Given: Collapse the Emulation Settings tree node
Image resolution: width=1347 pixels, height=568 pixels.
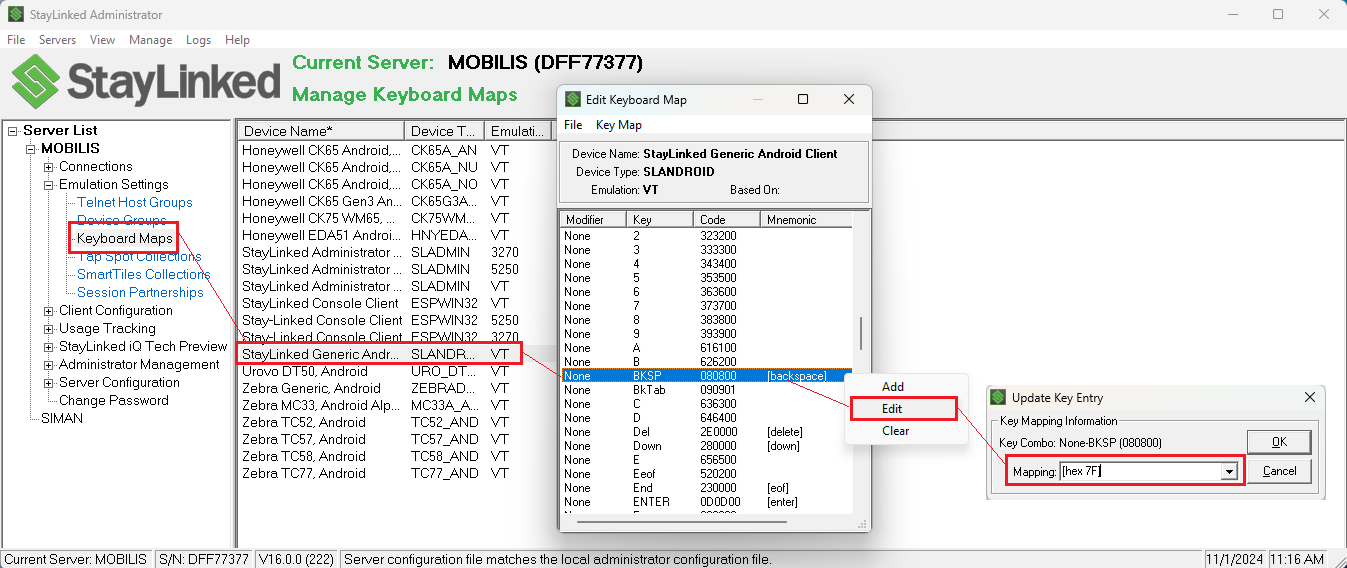Looking at the screenshot, I should [x=49, y=185].
